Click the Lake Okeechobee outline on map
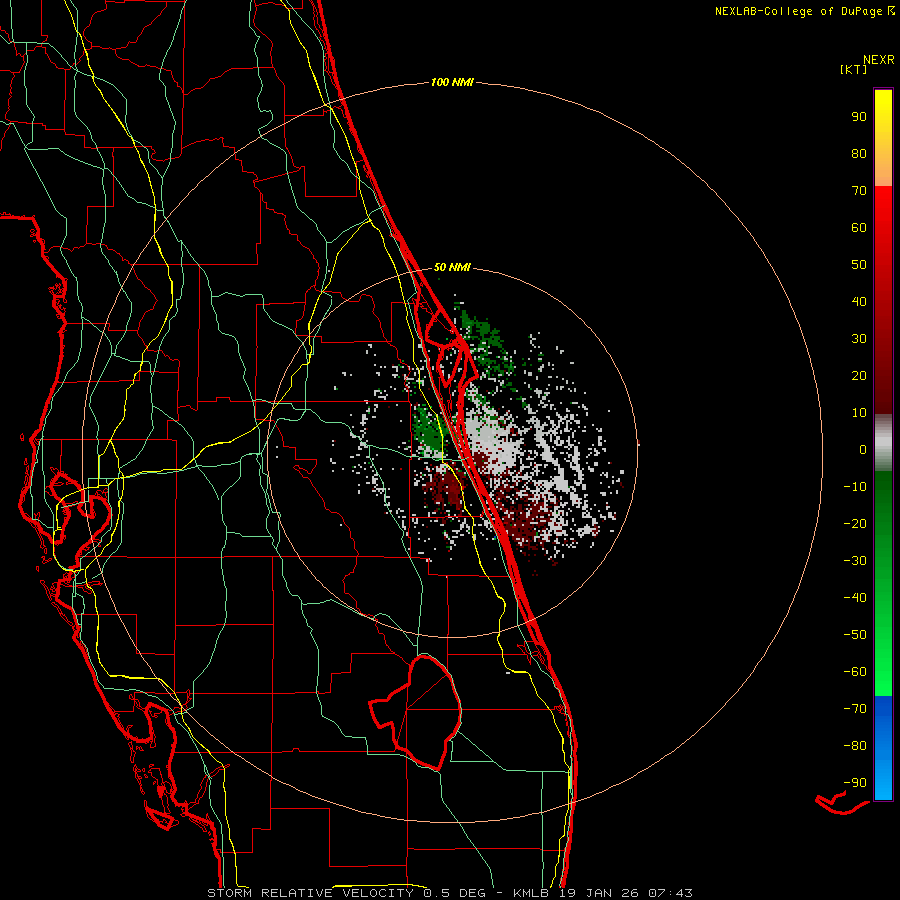The height and width of the screenshot is (900, 900). click(x=417, y=712)
